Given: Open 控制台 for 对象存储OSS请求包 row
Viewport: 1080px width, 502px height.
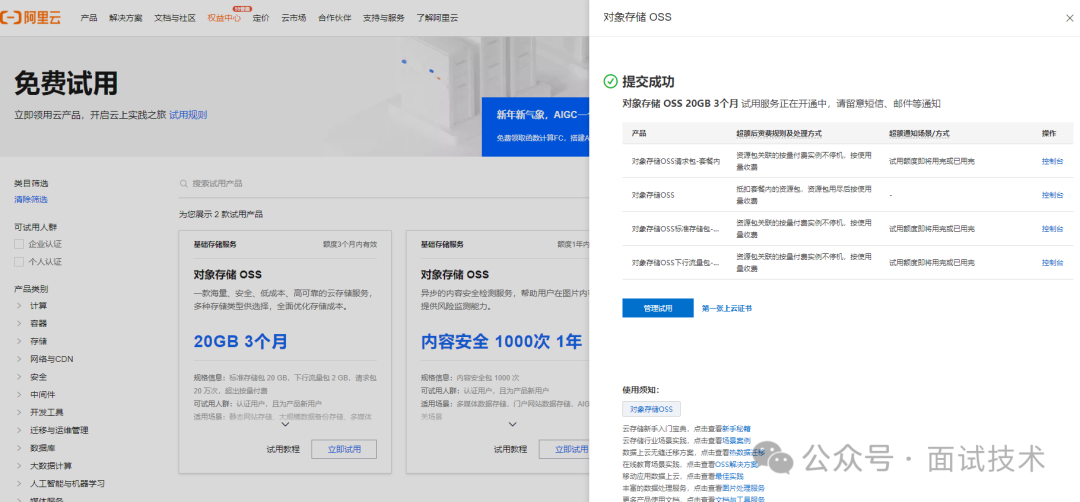Looking at the screenshot, I should (1052, 161).
